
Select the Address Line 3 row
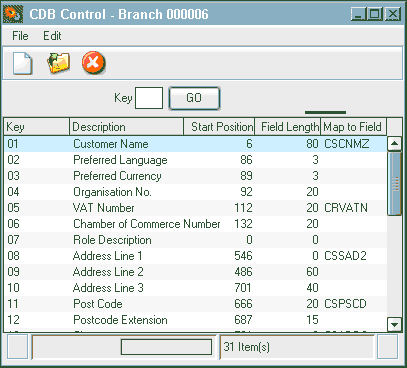pos(195,288)
